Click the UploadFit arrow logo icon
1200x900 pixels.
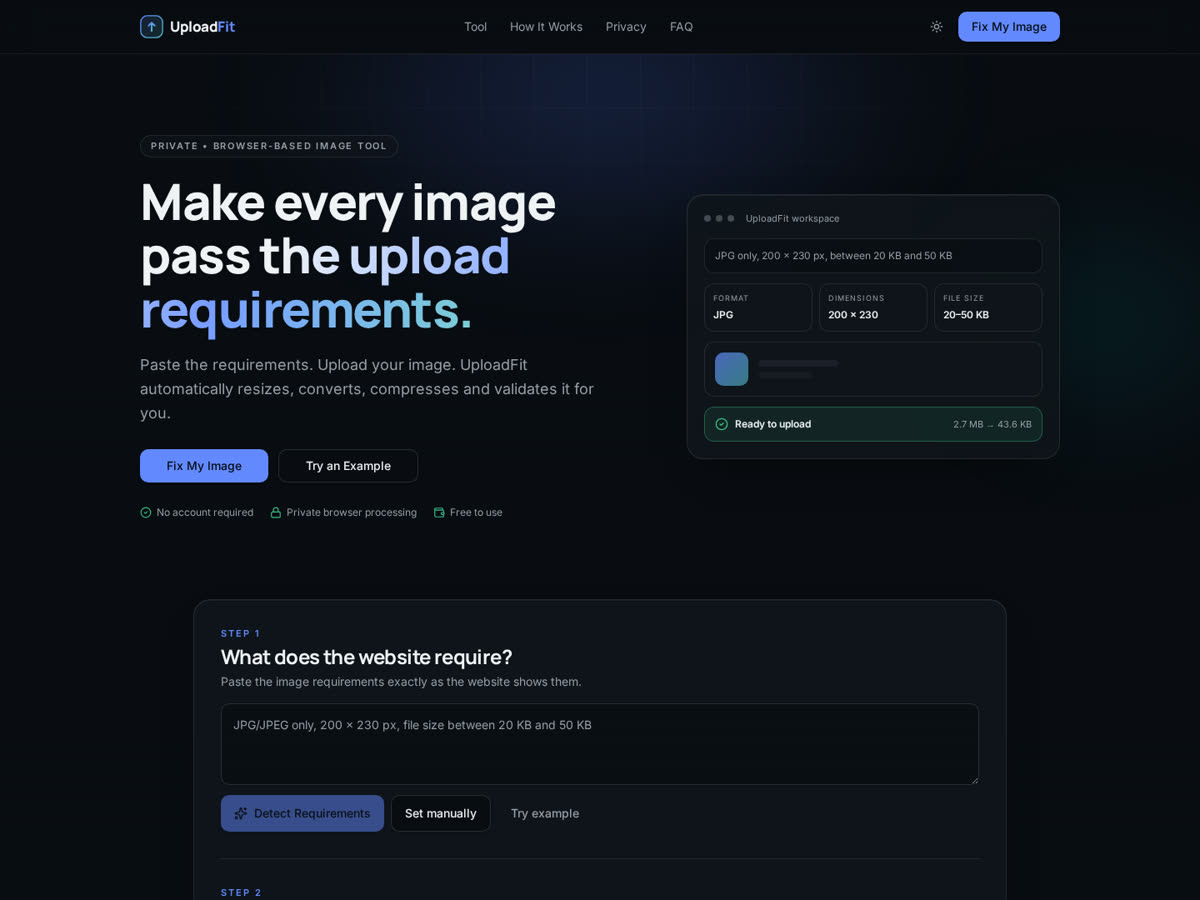151,27
